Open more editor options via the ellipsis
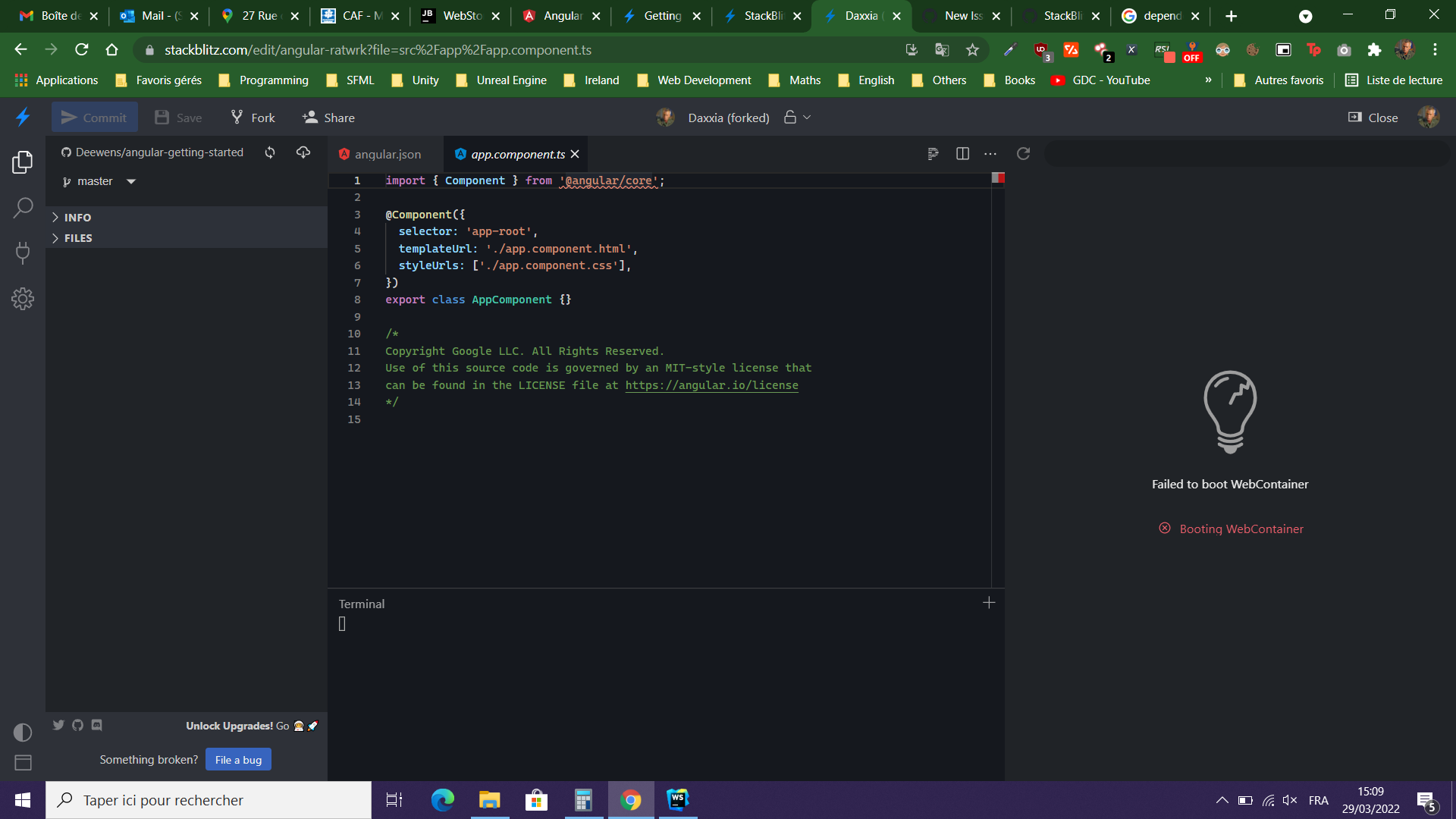1456x819 pixels. click(990, 153)
